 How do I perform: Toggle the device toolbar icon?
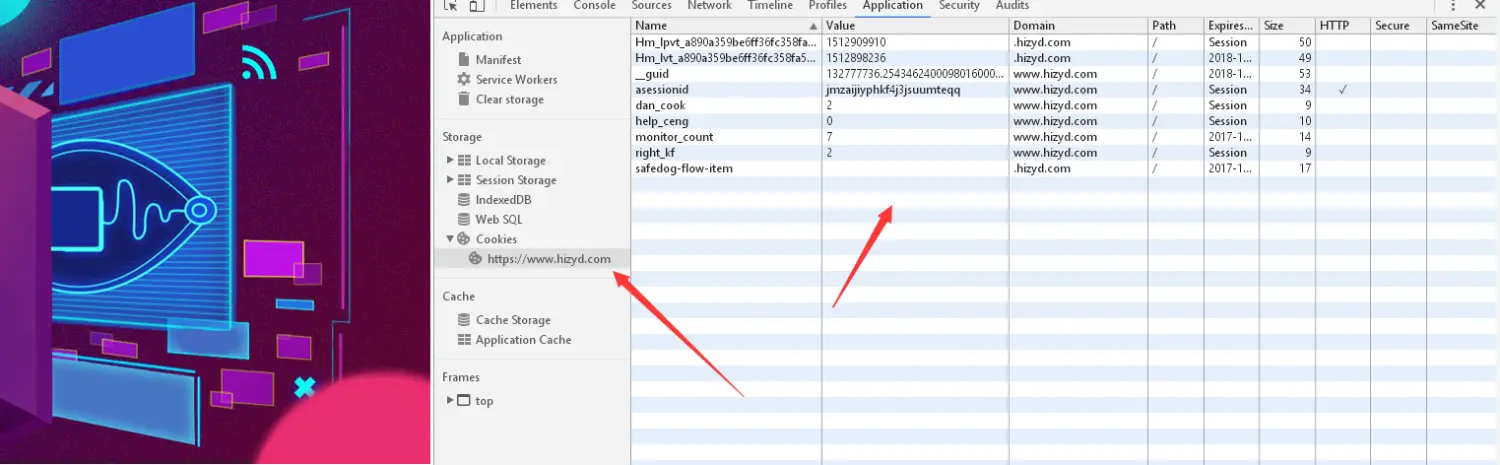coord(476,5)
